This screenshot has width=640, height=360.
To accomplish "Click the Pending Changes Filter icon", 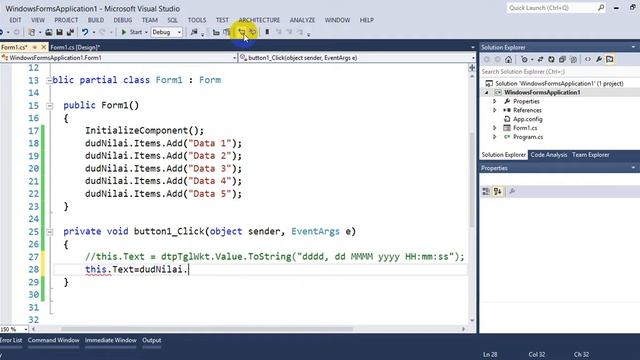I will coord(524,60).
